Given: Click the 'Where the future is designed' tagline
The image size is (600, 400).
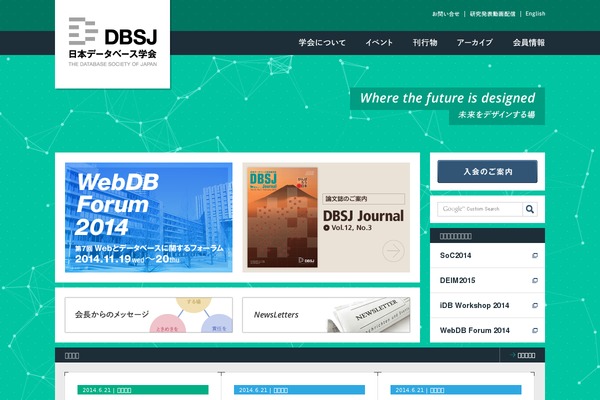Looking at the screenshot, I should click(447, 98).
